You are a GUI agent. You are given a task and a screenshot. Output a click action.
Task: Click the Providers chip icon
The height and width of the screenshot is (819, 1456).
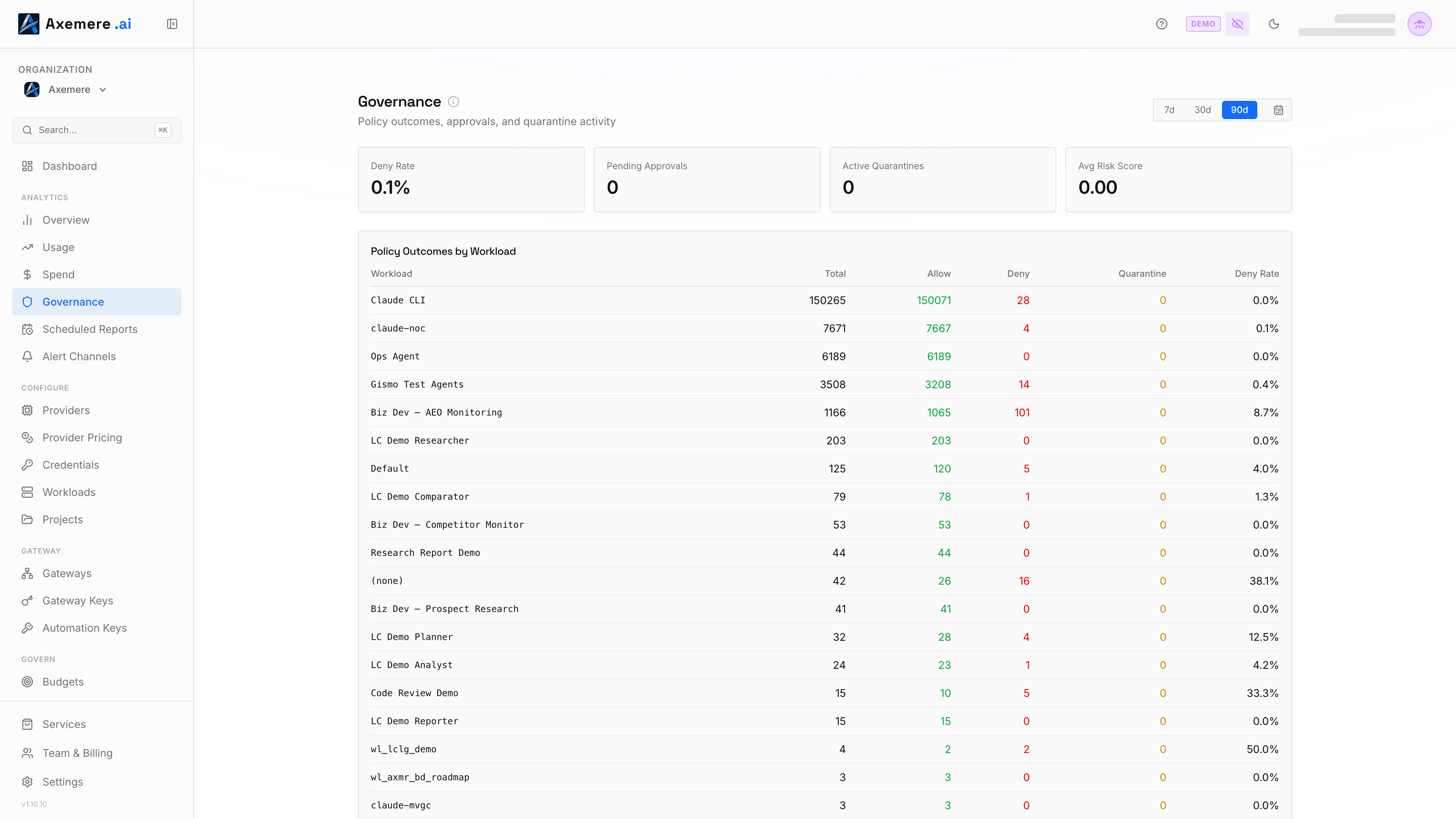(27, 410)
